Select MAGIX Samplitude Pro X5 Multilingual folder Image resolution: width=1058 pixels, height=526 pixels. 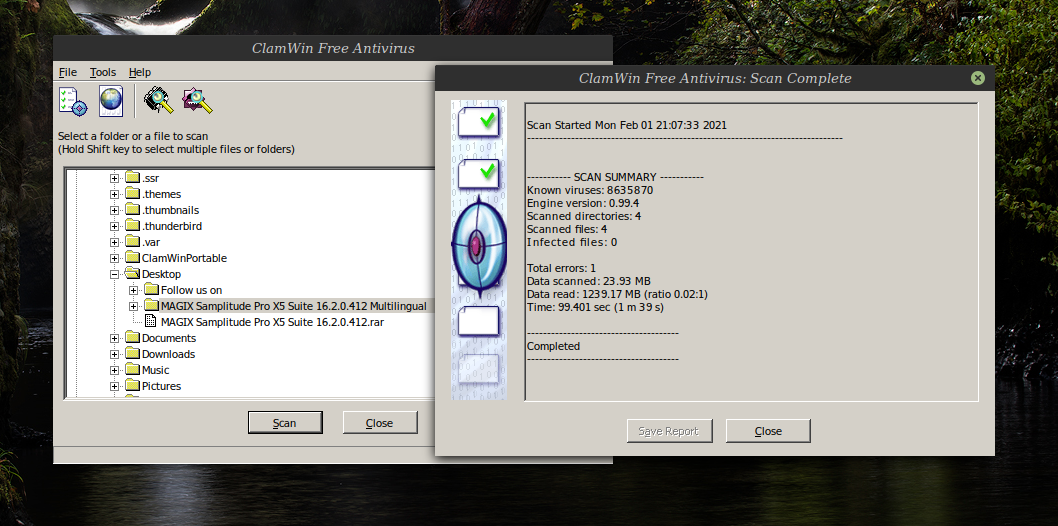(x=294, y=306)
